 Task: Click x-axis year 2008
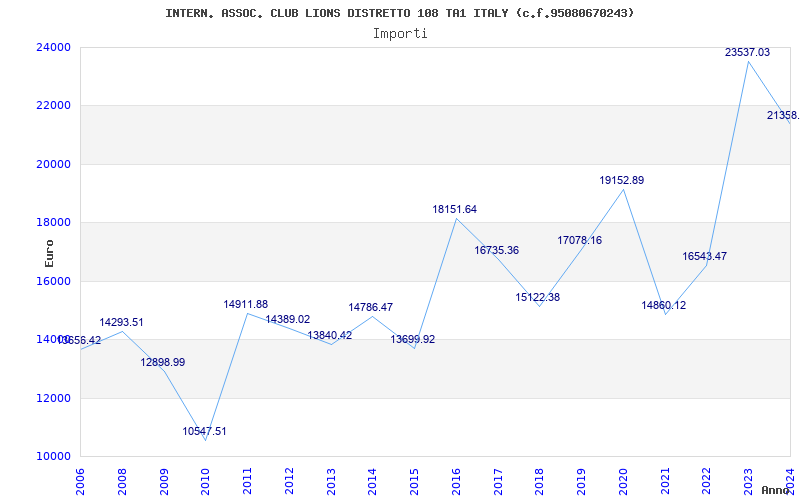click(122, 482)
